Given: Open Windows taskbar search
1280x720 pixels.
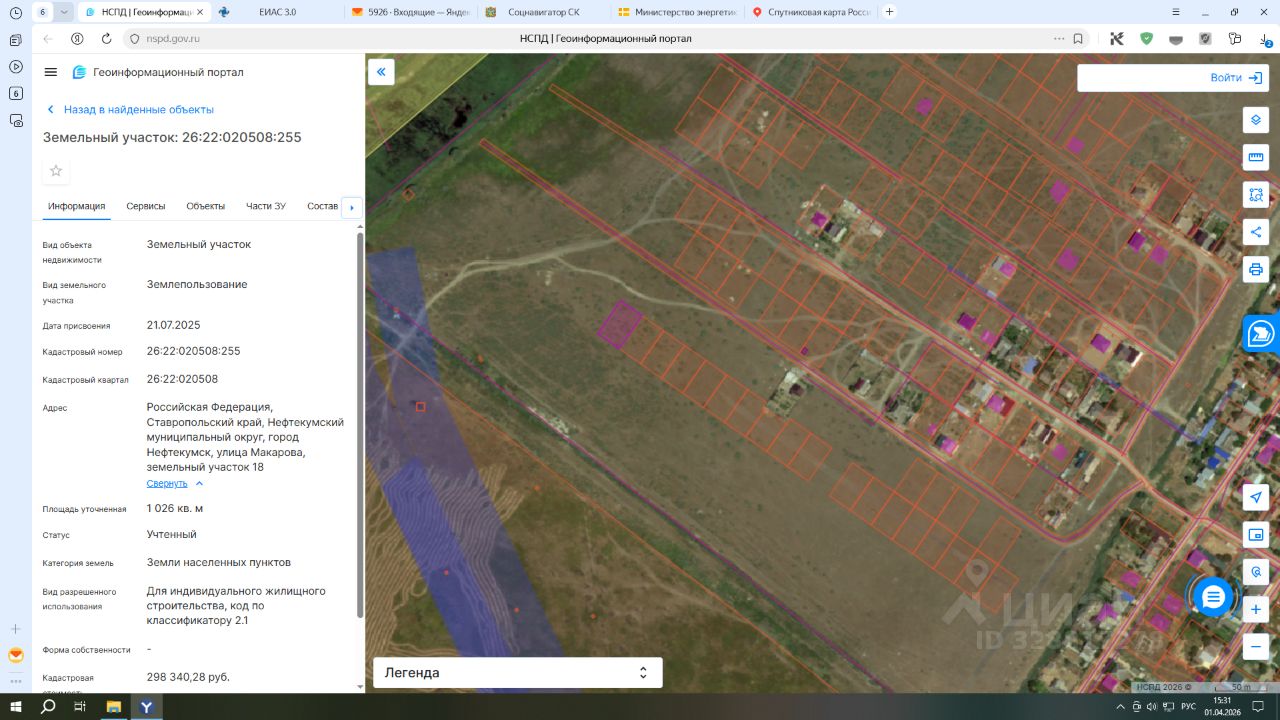Looking at the screenshot, I should [x=48, y=706].
